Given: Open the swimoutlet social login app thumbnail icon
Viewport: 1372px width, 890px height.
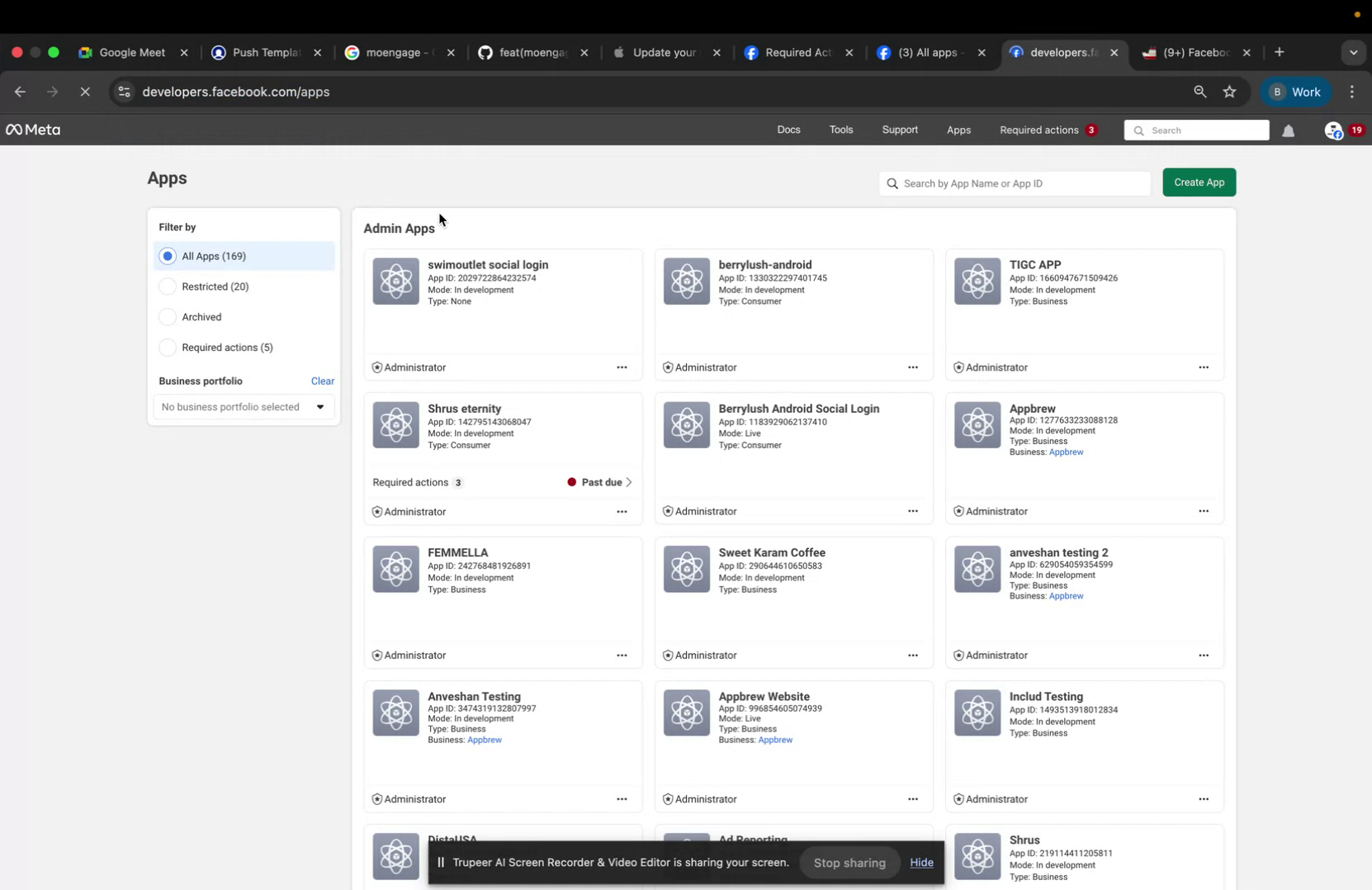Looking at the screenshot, I should pos(395,281).
